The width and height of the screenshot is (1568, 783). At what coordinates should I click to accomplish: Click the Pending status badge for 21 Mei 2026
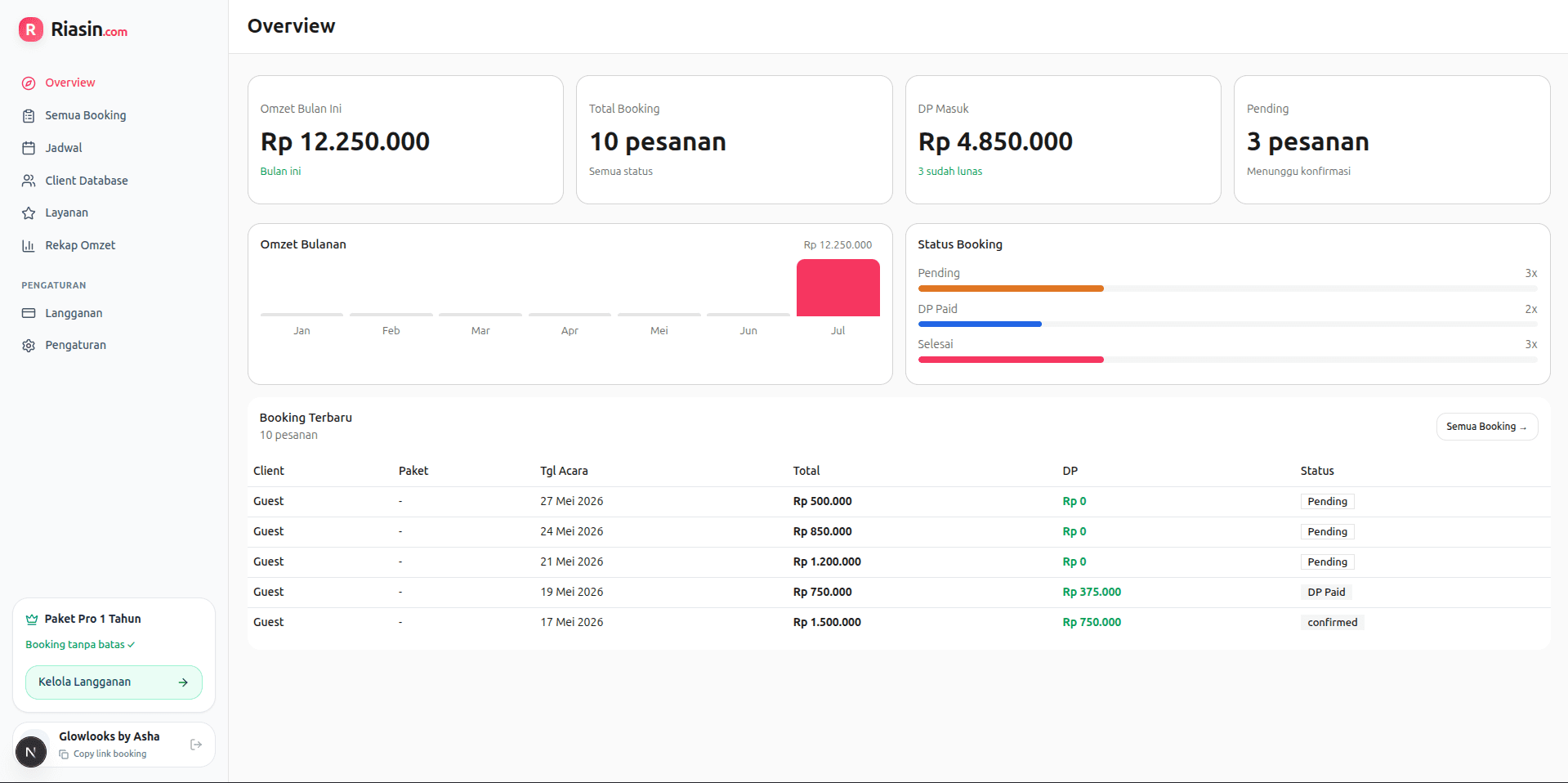click(x=1327, y=562)
